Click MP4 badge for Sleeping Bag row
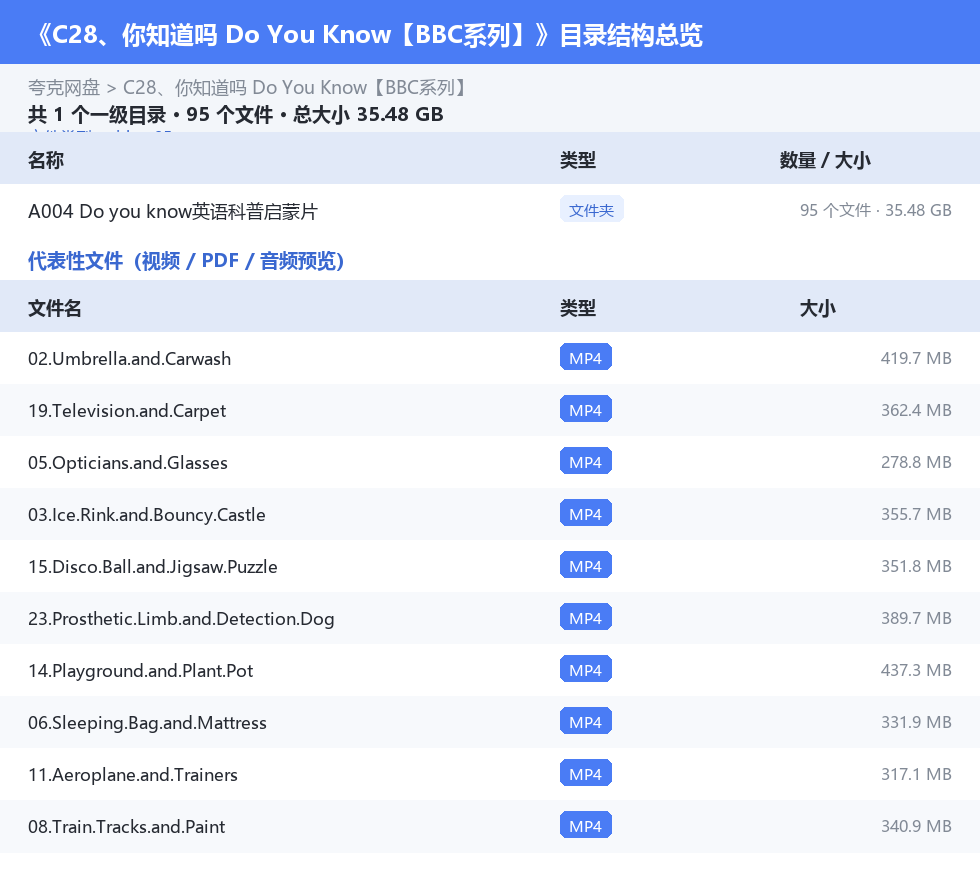Viewport: 980px width, 884px height. point(586,721)
